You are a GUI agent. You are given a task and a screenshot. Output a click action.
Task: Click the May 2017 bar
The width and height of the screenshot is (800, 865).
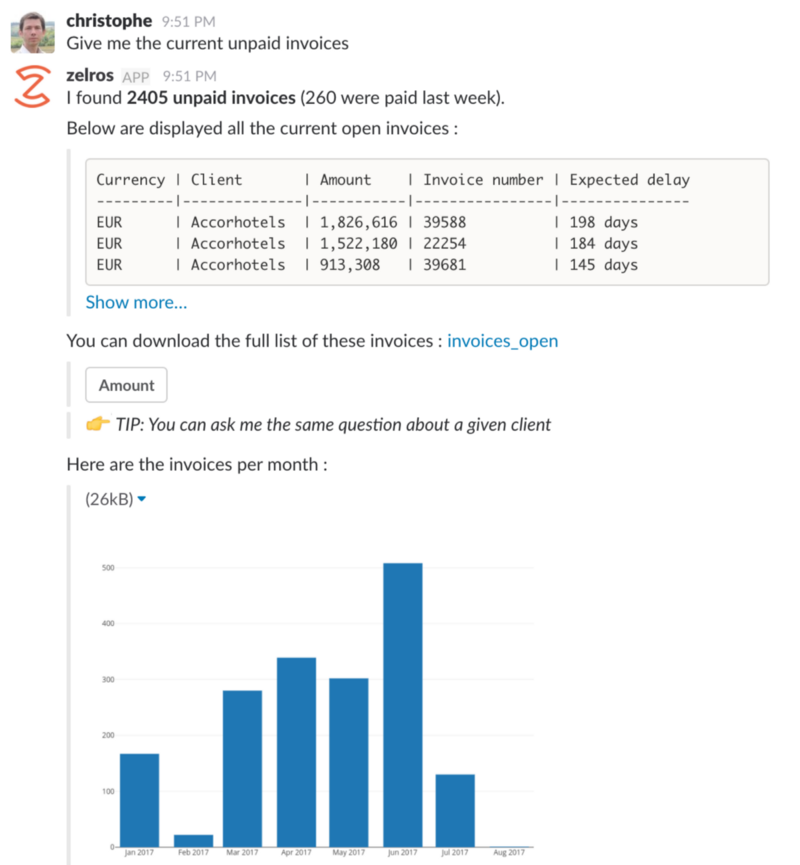point(349,762)
